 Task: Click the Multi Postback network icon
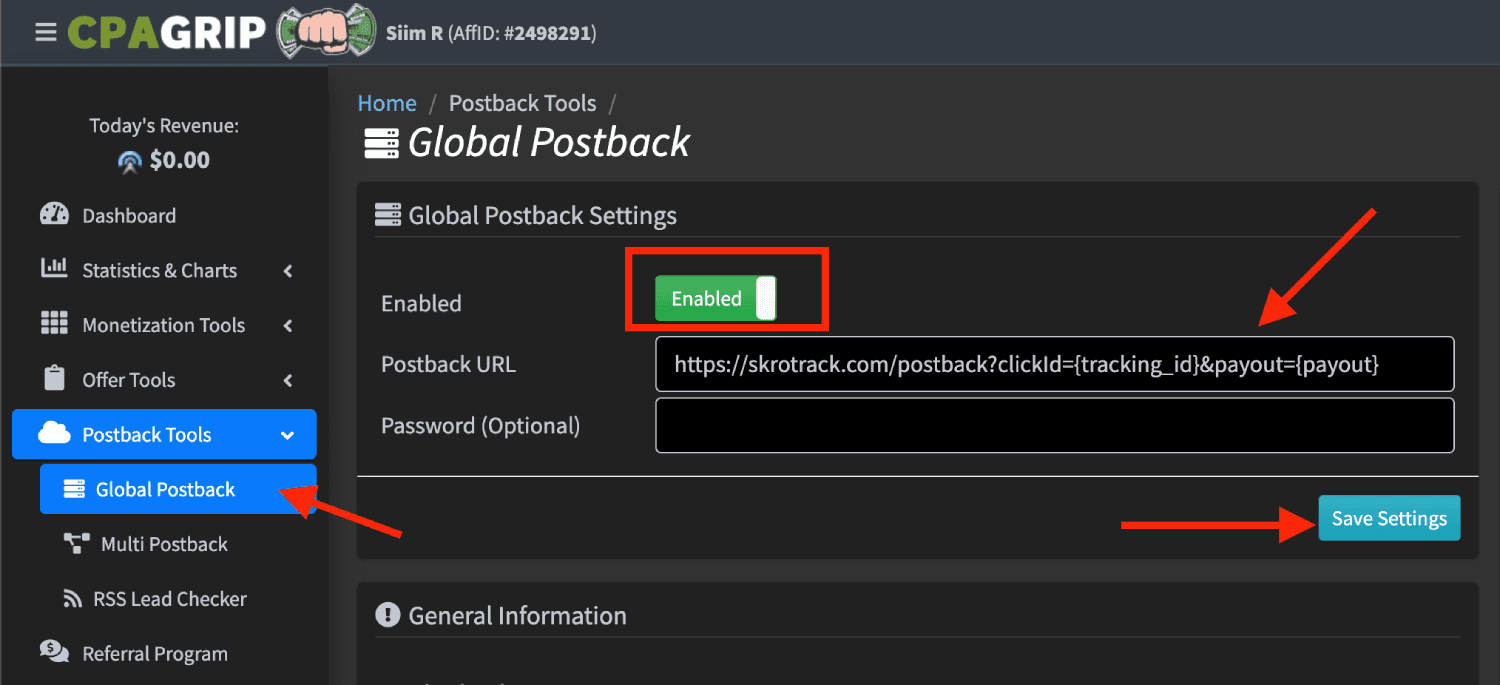77,544
